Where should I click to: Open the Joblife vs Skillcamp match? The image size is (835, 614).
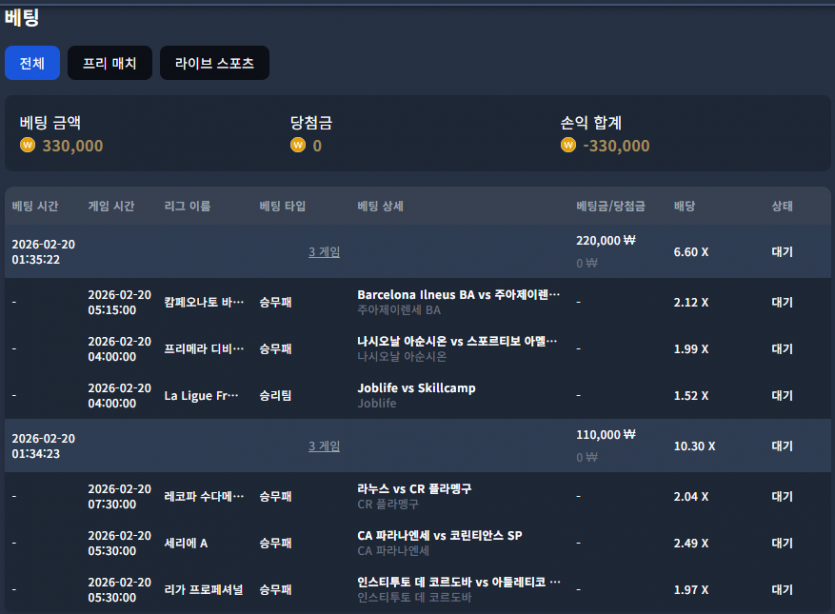[x=416, y=388]
